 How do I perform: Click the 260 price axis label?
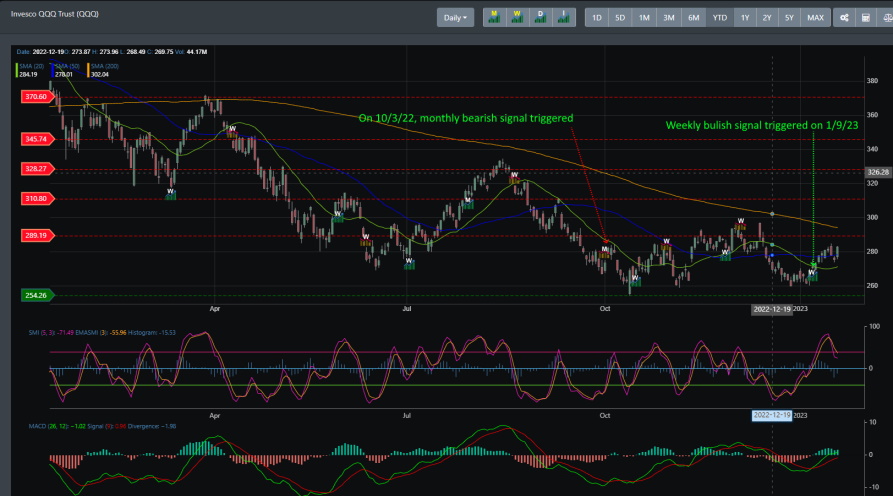(872, 285)
